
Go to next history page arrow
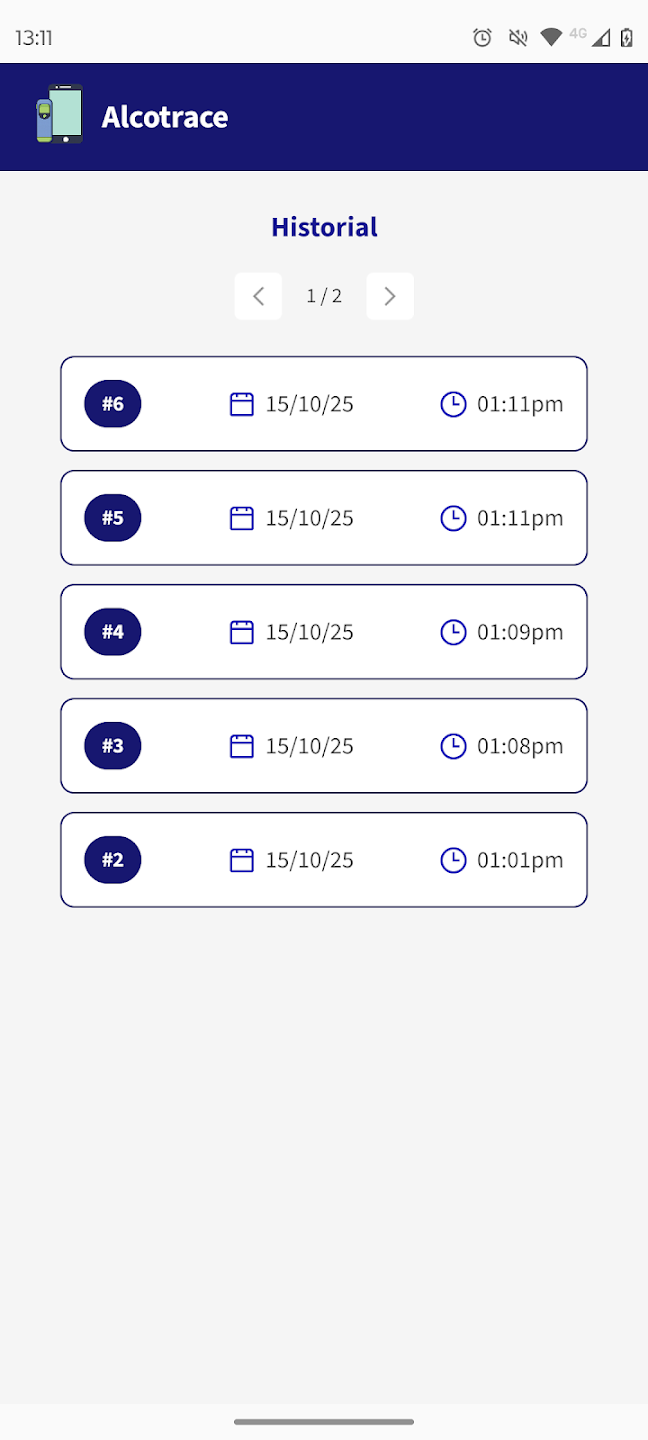tap(390, 296)
